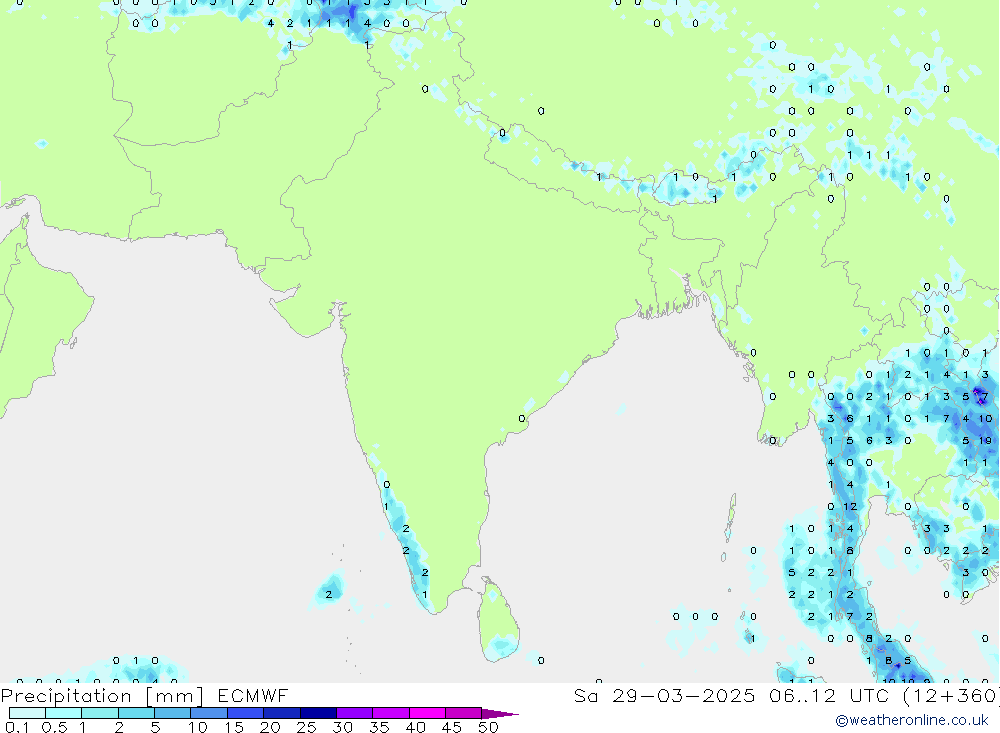Click the 0.1–0.5 mm palest legend swatch
Screen dimensions: 1000x733
click(27, 713)
